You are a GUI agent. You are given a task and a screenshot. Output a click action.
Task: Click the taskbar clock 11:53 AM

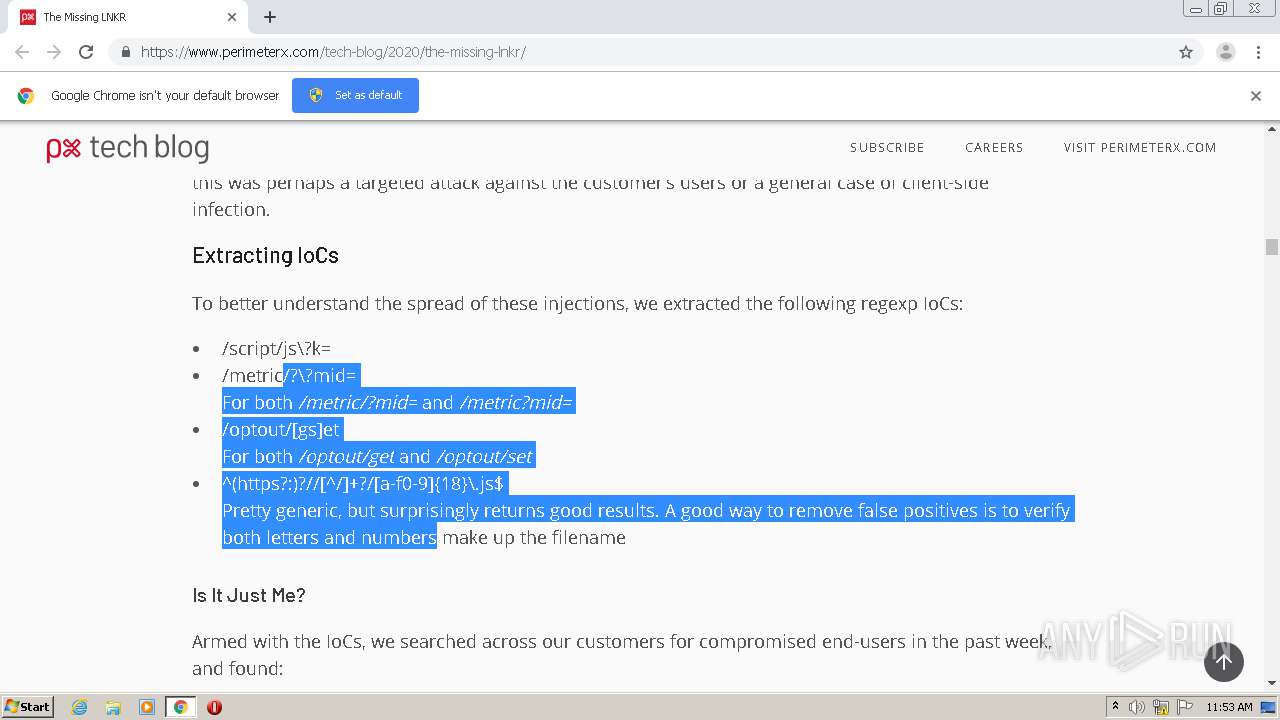click(1229, 707)
